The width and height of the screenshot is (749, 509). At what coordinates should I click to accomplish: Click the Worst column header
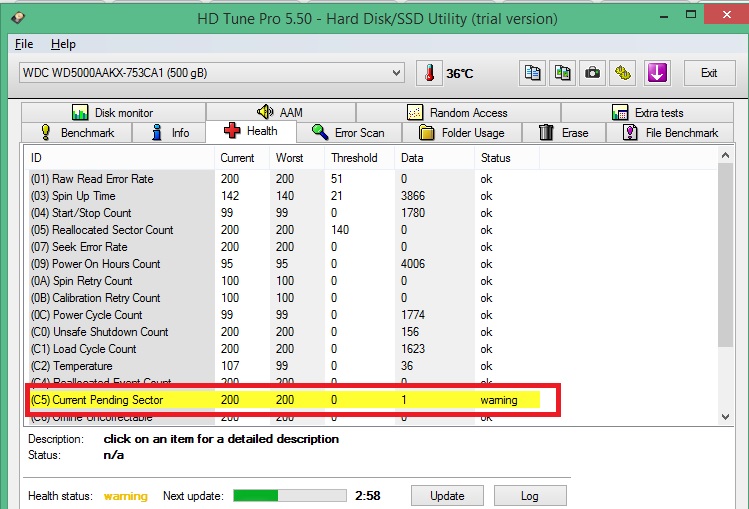[297, 158]
